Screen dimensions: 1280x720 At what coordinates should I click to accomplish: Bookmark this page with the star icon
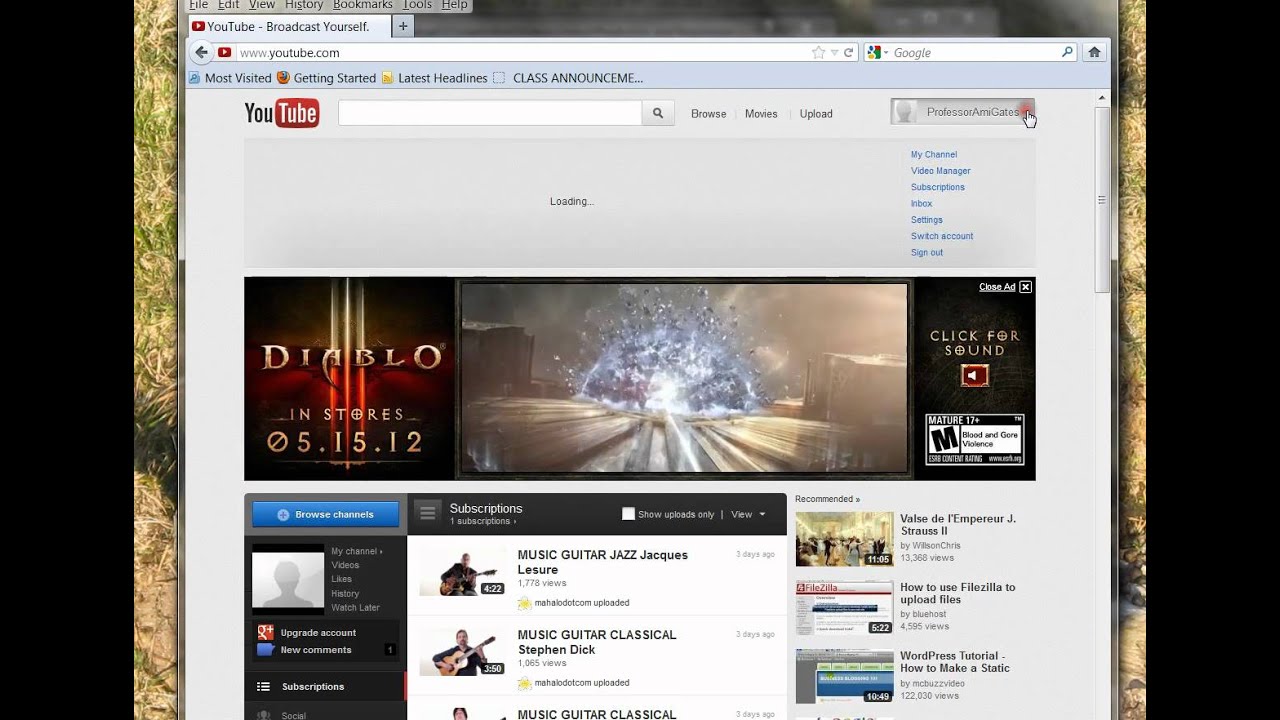819,52
